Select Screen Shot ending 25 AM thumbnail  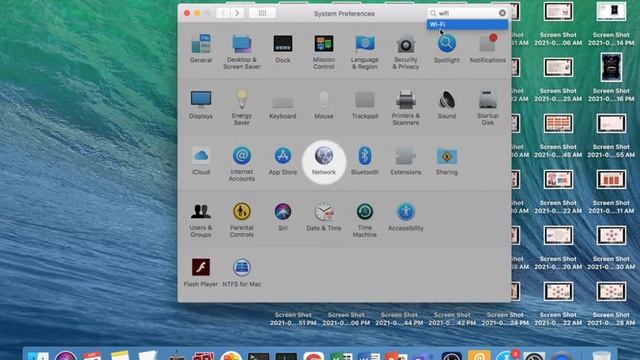pyautogui.click(x=558, y=68)
